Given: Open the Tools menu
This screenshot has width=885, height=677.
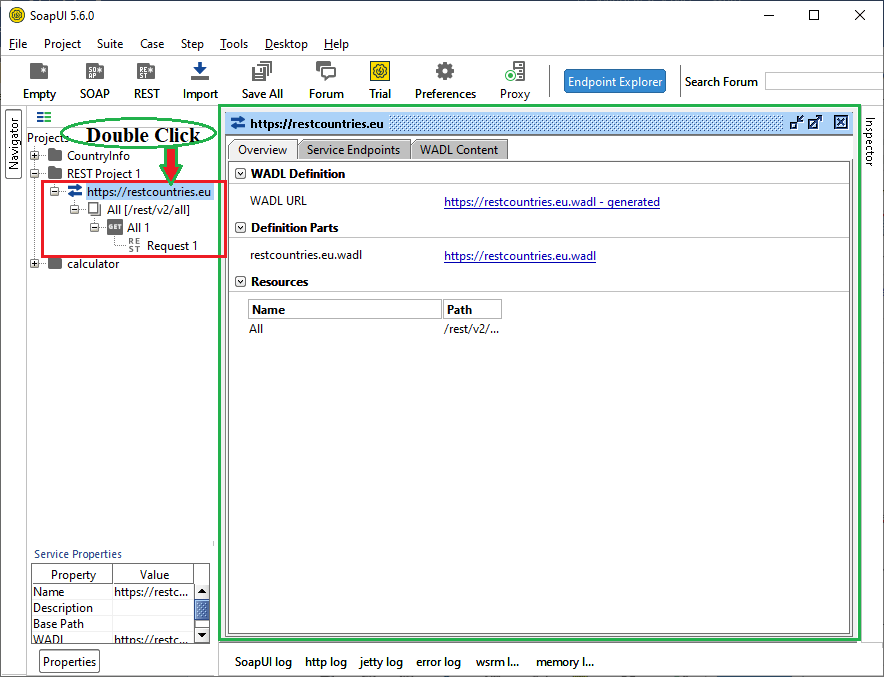Looking at the screenshot, I should [234, 43].
